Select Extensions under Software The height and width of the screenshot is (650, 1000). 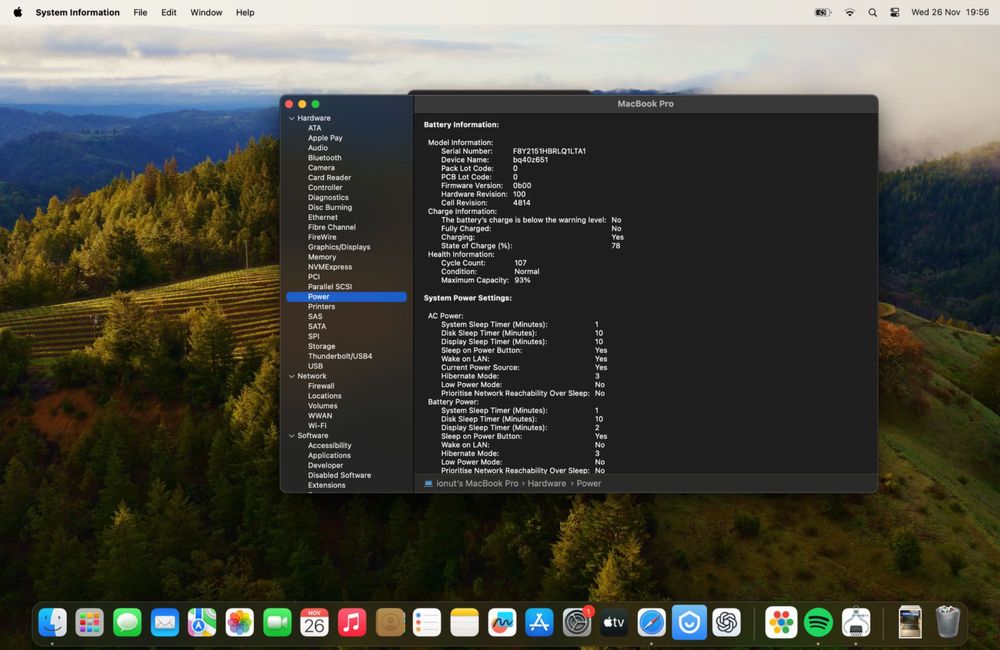click(327, 485)
